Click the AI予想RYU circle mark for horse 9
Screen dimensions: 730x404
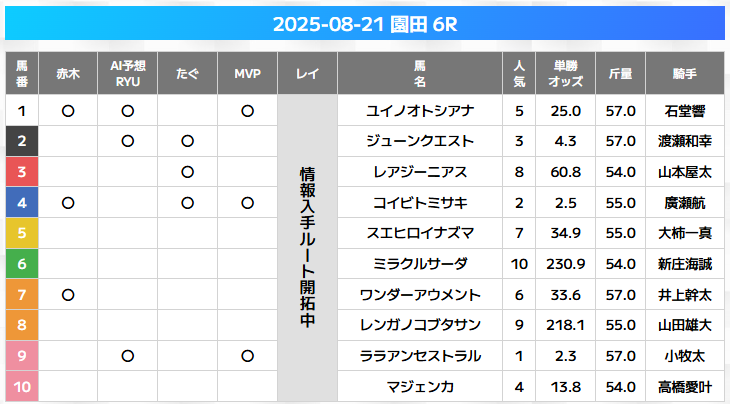pyautogui.click(x=128, y=356)
